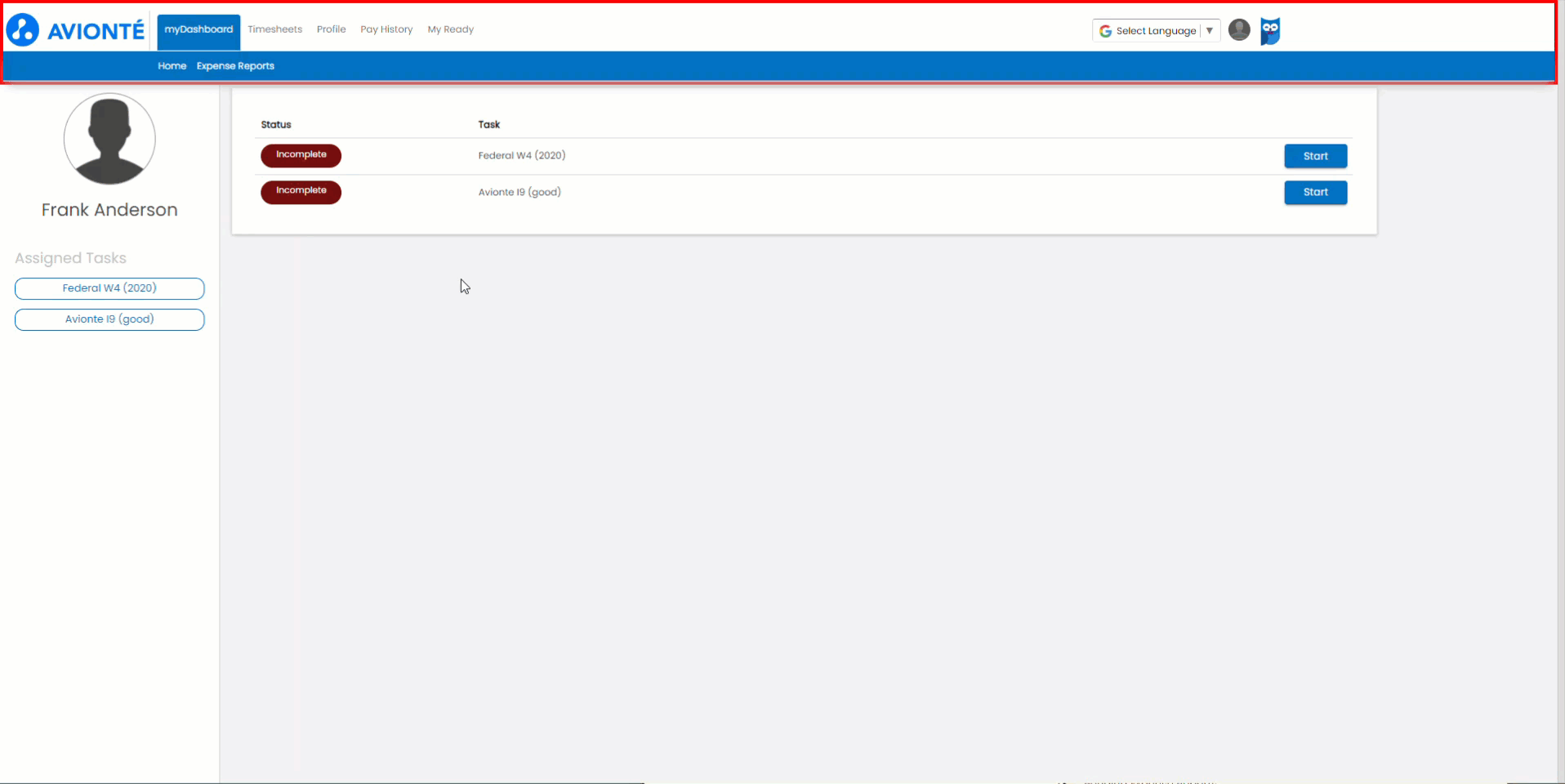Click the Avionte I9 (good) table task text
The width and height of the screenshot is (1565, 784).
tap(519, 192)
